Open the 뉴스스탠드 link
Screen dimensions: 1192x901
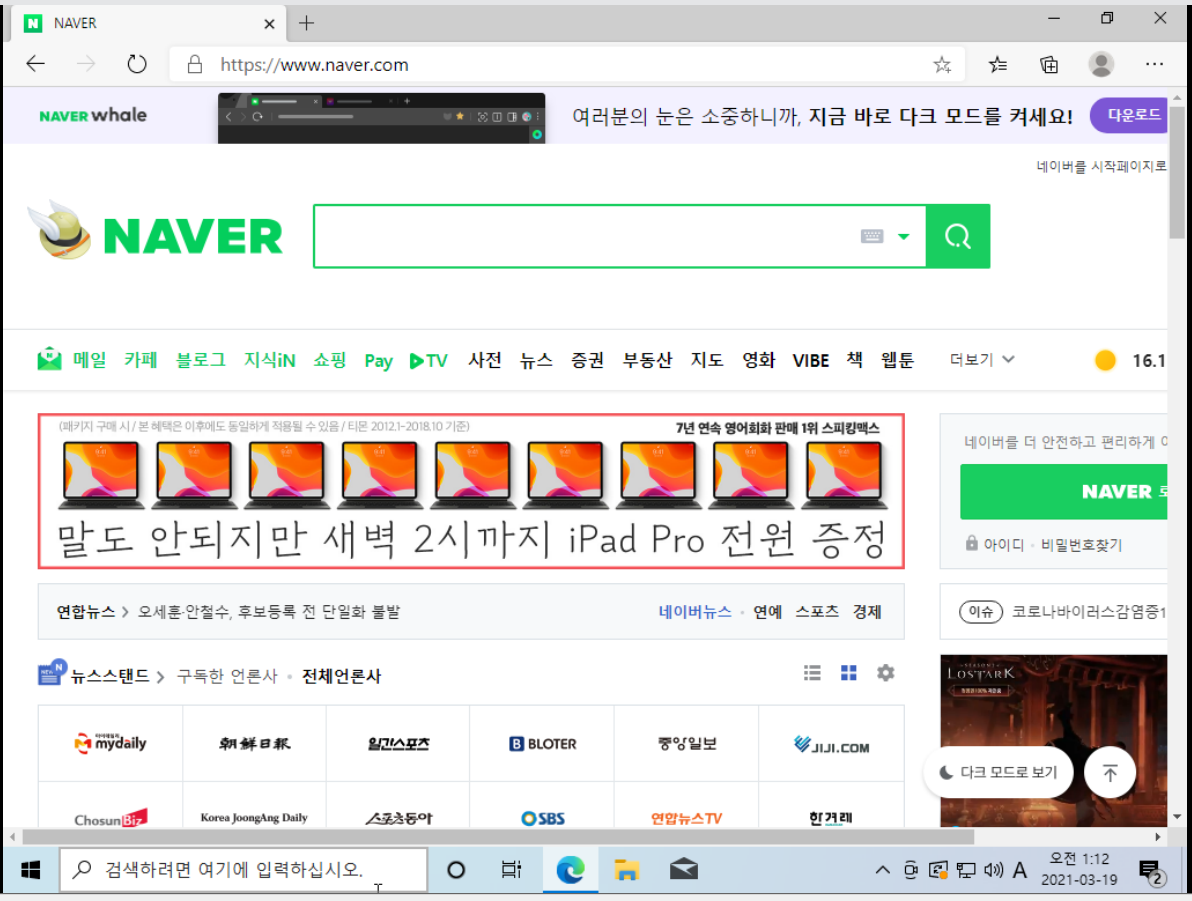[110, 676]
